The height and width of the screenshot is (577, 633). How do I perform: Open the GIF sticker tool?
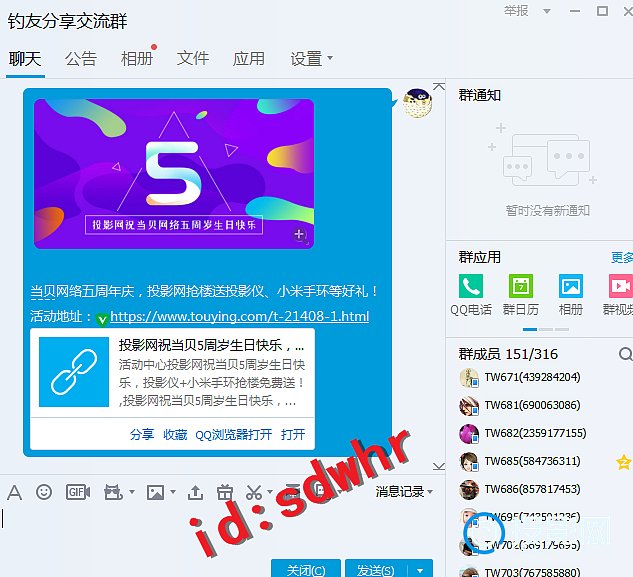click(78, 492)
